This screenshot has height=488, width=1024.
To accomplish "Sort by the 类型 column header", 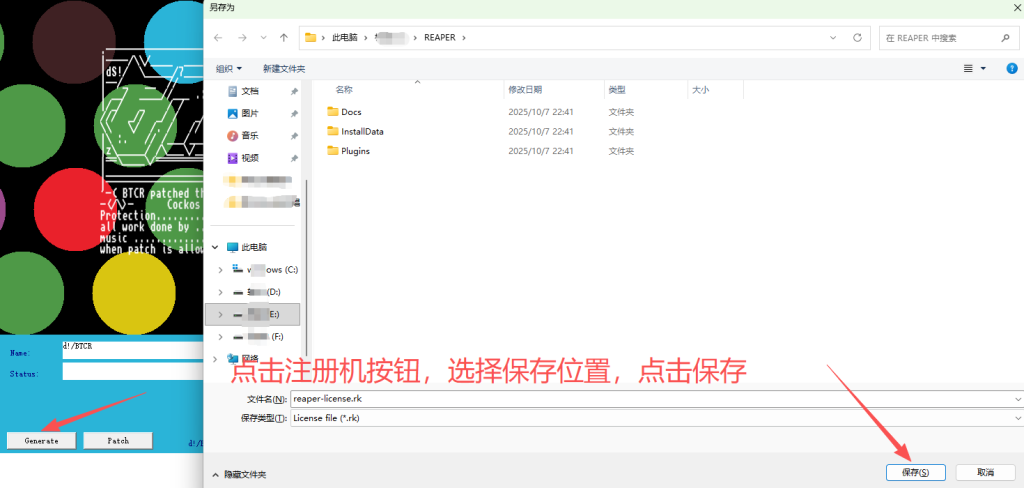I will [x=617, y=90].
